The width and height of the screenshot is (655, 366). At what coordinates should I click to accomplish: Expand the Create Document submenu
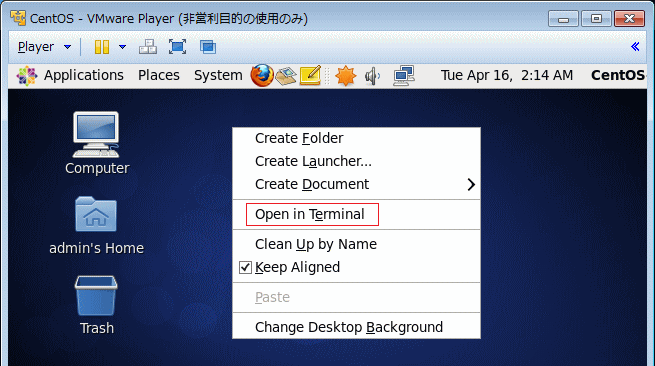tap(356, 184)
